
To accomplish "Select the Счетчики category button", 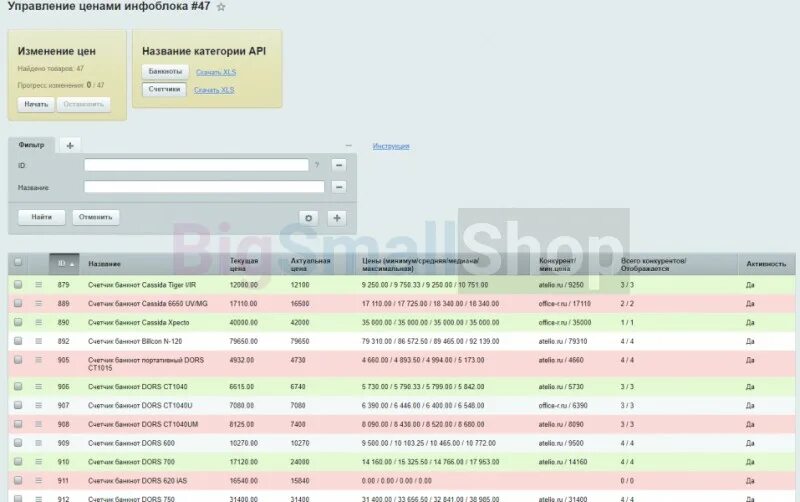I will pyautogui.click(x=164, y=89).
